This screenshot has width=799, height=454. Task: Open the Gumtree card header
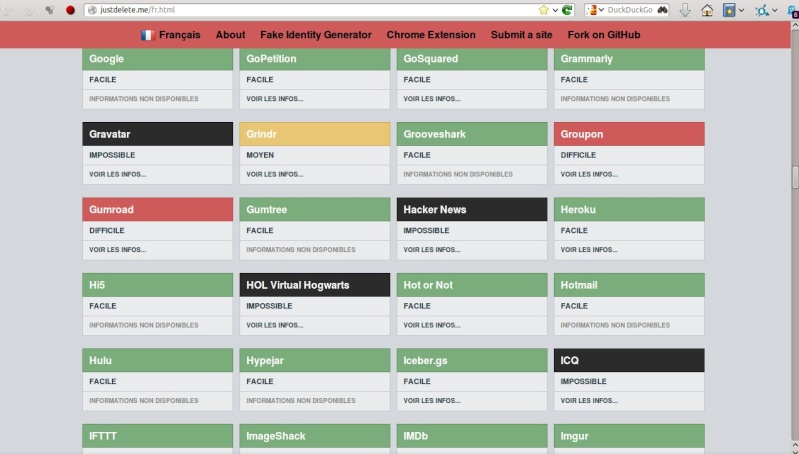314,209
